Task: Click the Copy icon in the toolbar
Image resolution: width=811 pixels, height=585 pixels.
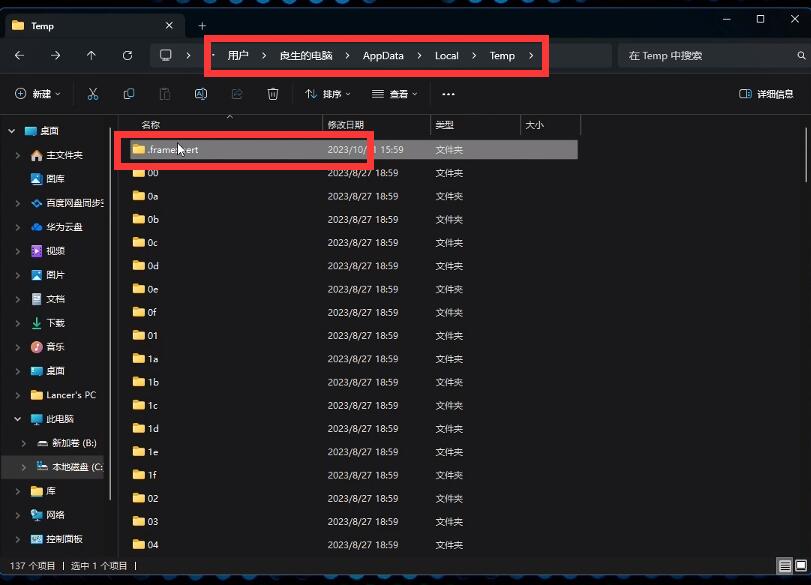Action: (129, 94)
